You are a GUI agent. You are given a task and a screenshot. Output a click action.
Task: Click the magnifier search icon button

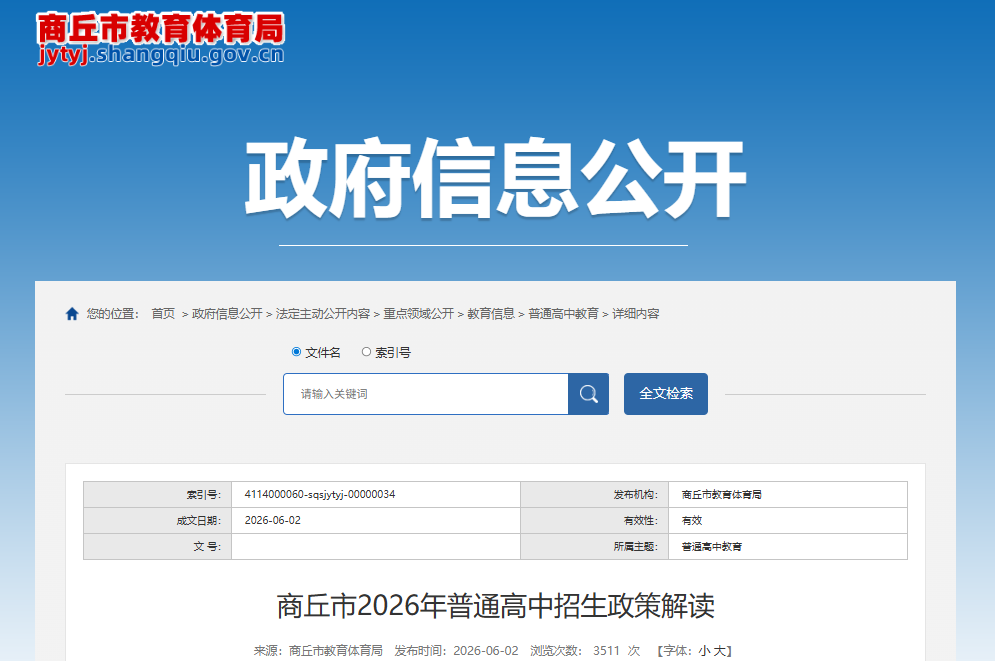(588, 394)
